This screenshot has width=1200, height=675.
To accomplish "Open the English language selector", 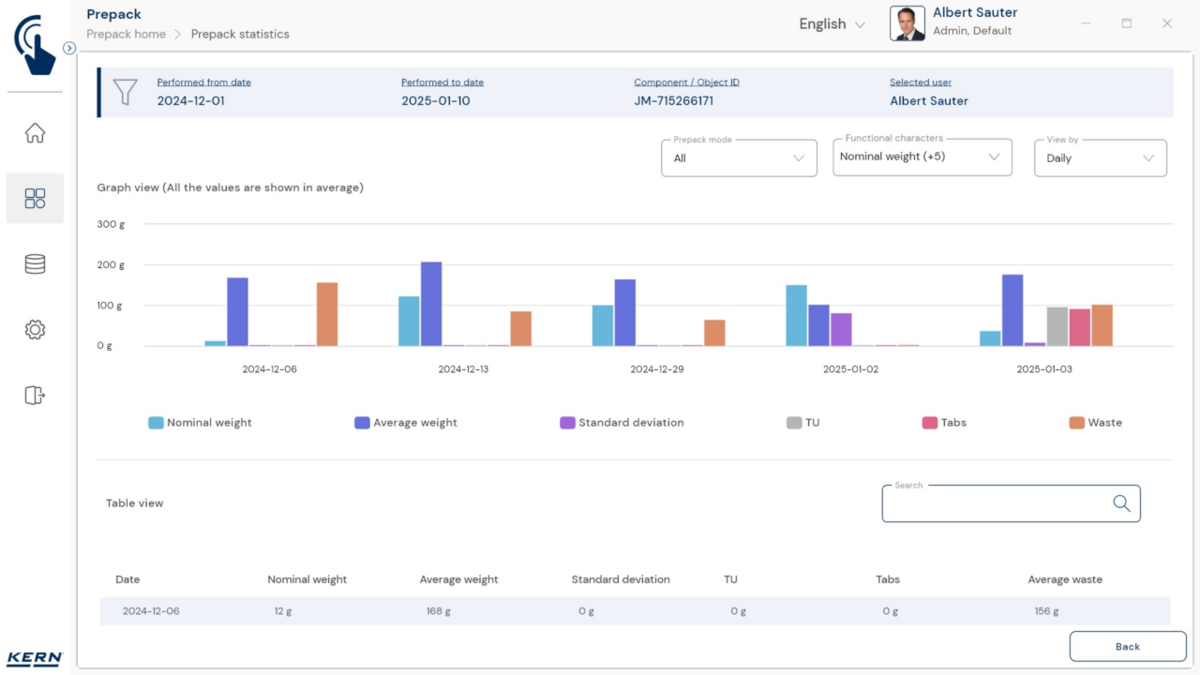I will click(831, 24).
